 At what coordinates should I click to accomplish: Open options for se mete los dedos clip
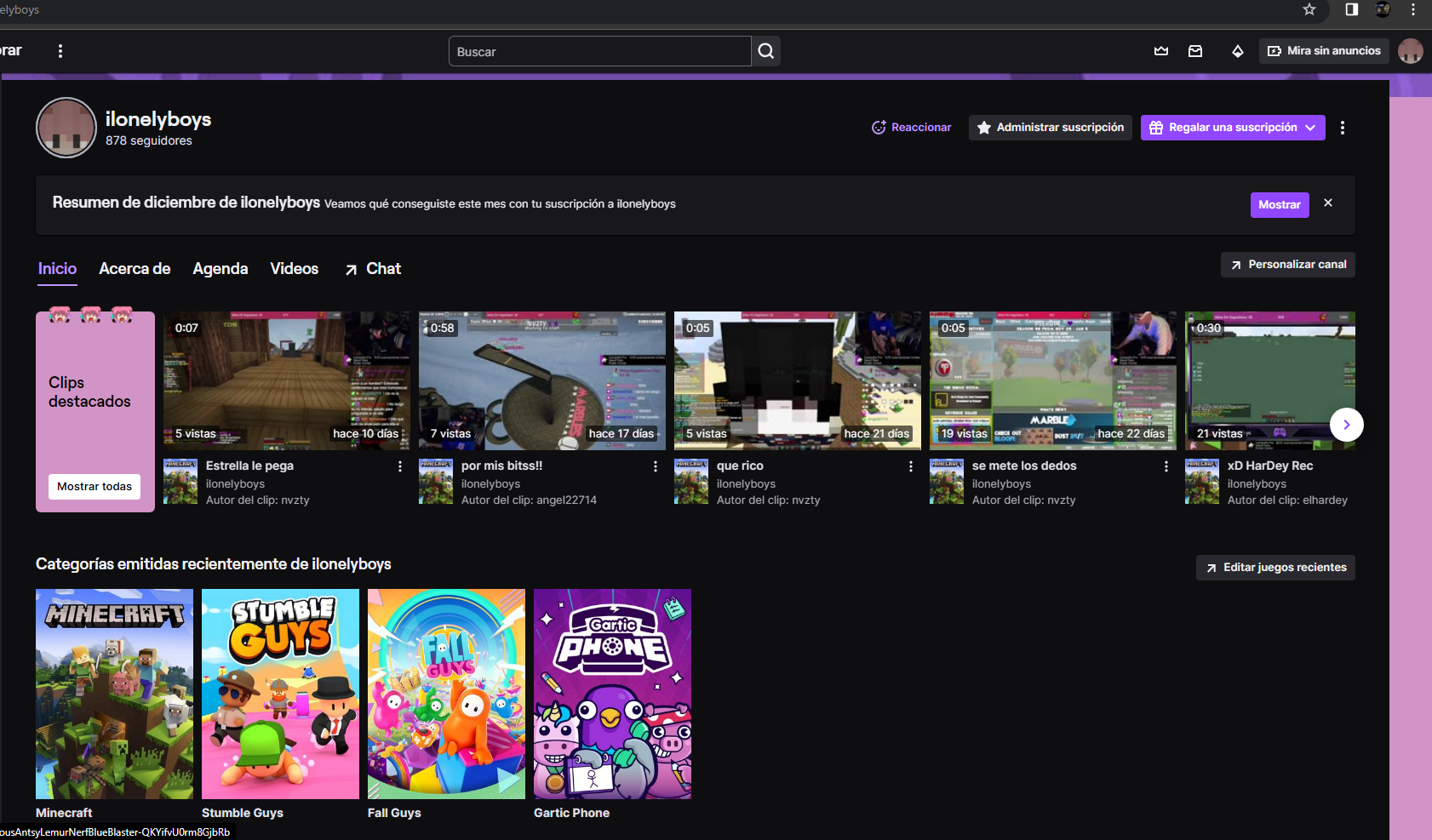pos(1166,466)
